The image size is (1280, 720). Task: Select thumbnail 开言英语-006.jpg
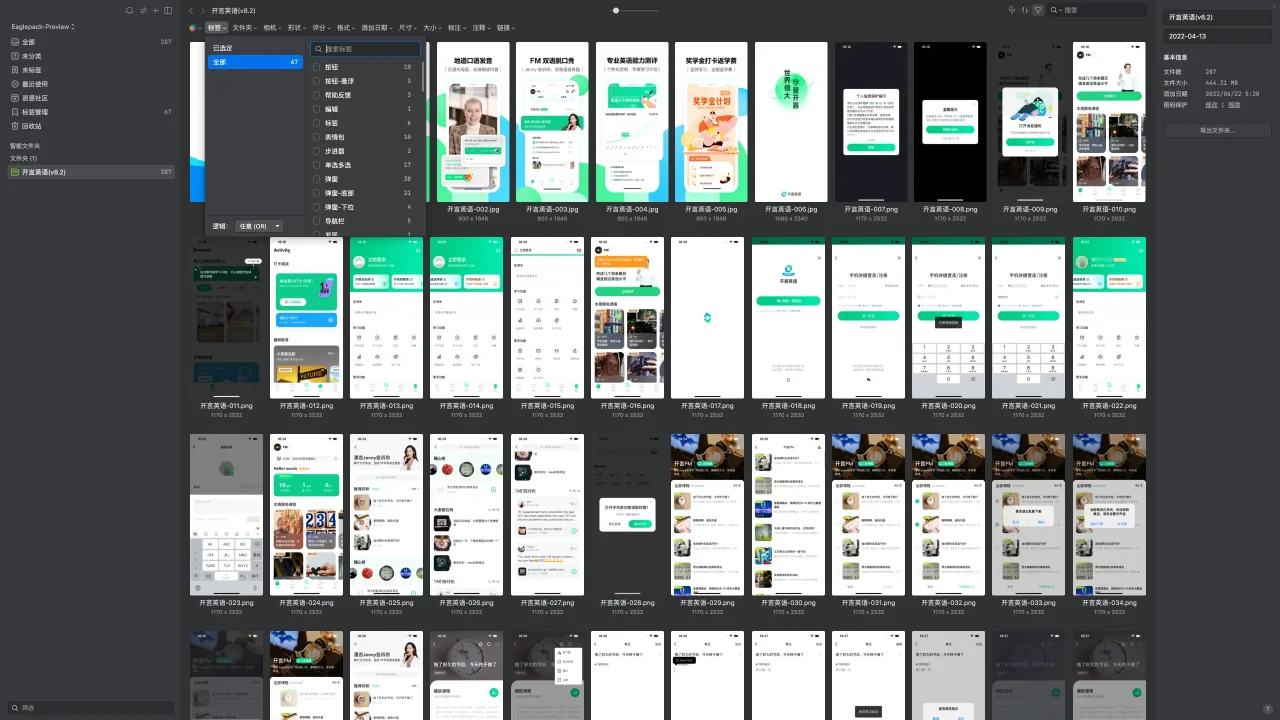click(790, 122)
